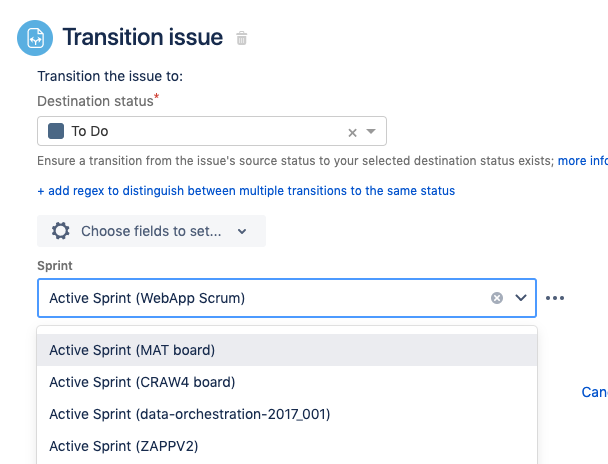
Task: Click the Choose fields to set label
Action: (x=150, y=231)
